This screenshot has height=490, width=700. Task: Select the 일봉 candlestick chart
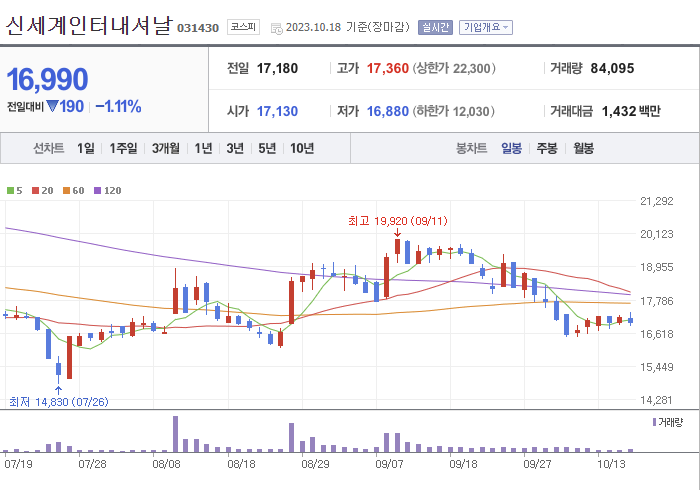pyautogui.click(x=511, y=148)
